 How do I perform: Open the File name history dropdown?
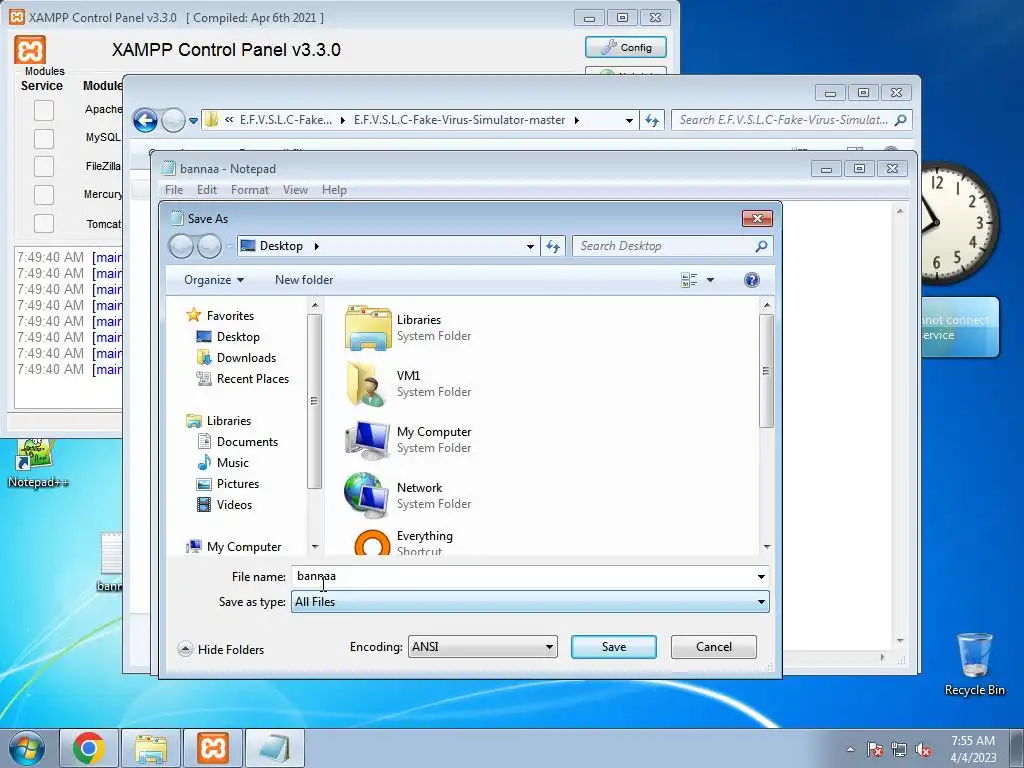pyautogui.click(x=761, y=577)
